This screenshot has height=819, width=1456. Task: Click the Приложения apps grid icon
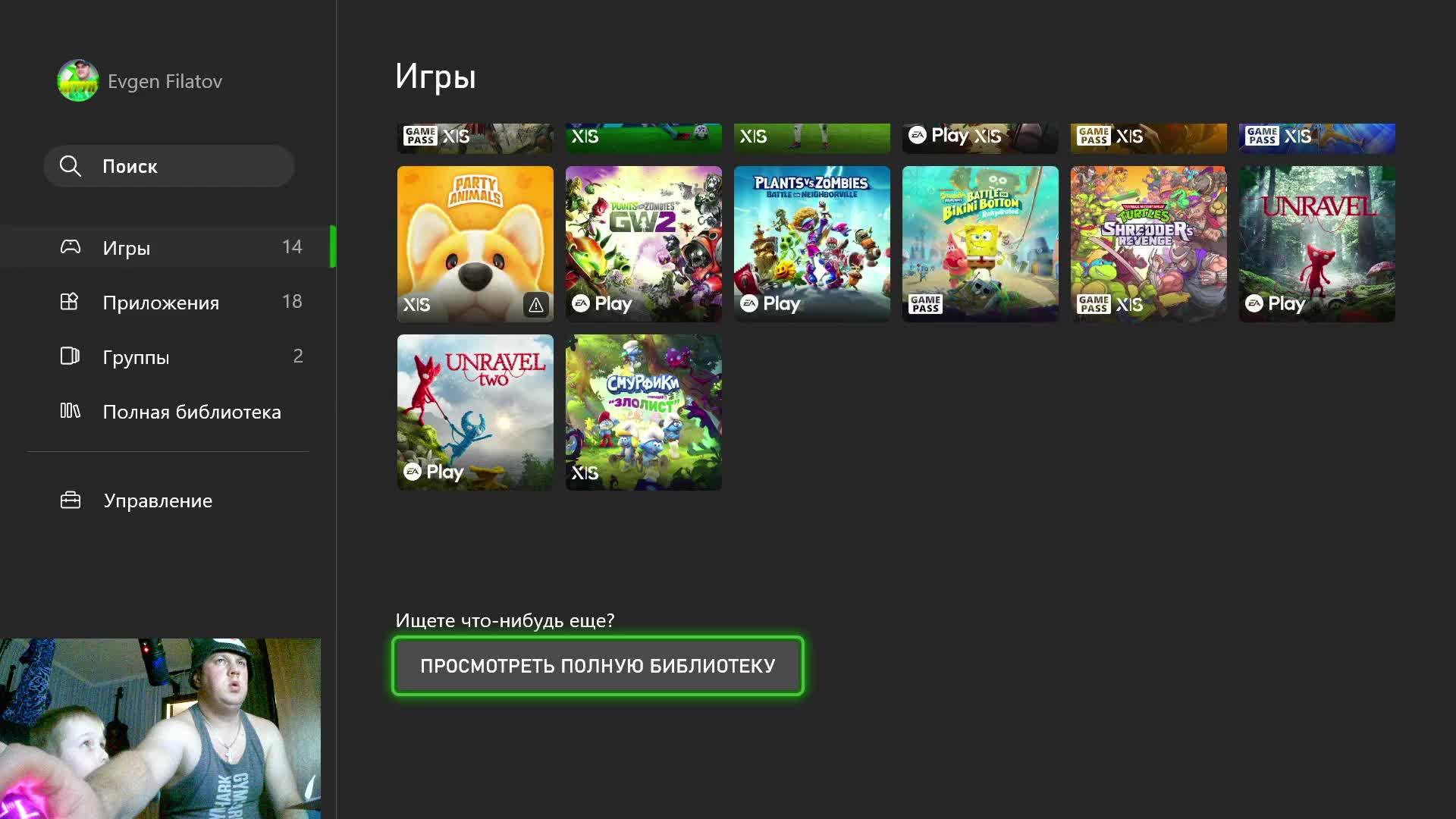tap(70, 302)
